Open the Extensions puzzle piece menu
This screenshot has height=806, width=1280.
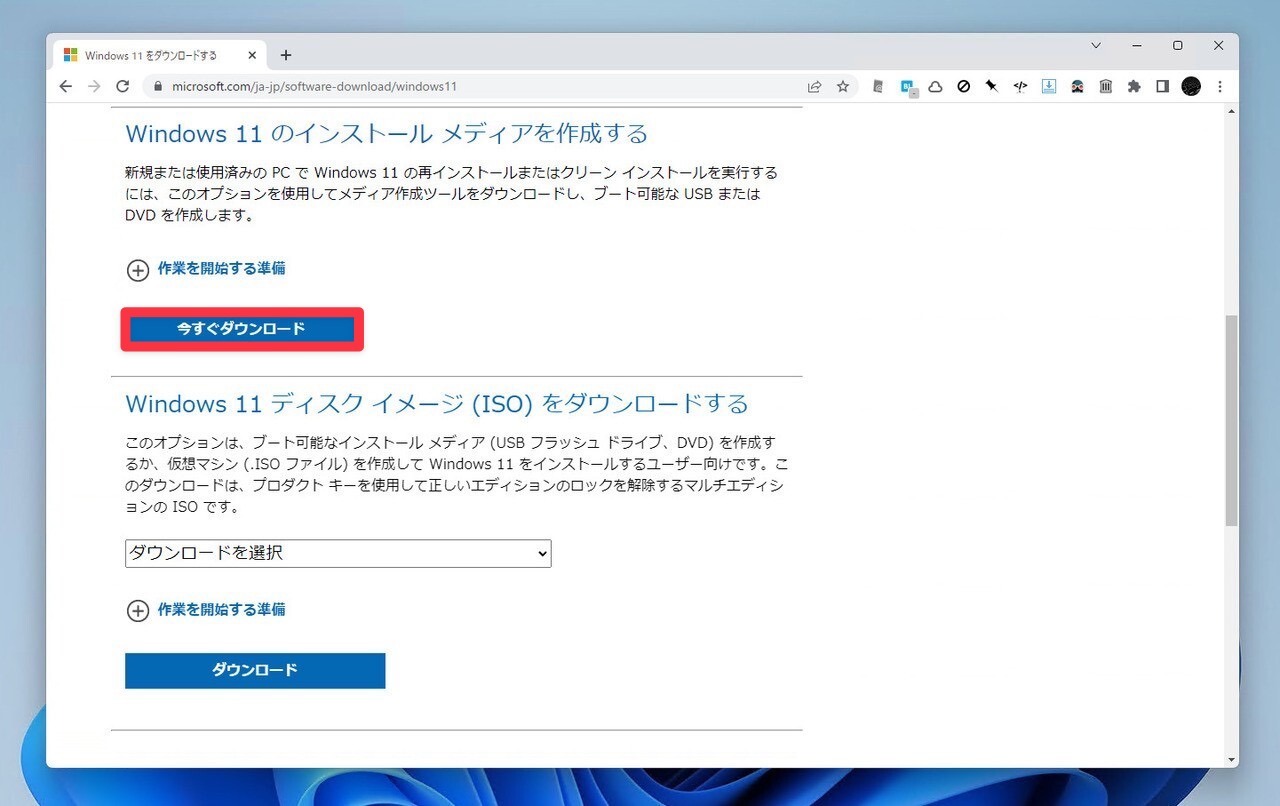1134,87
